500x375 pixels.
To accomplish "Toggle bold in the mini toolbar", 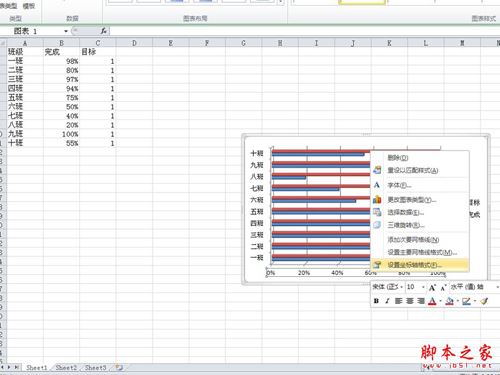I will (376, 301).
